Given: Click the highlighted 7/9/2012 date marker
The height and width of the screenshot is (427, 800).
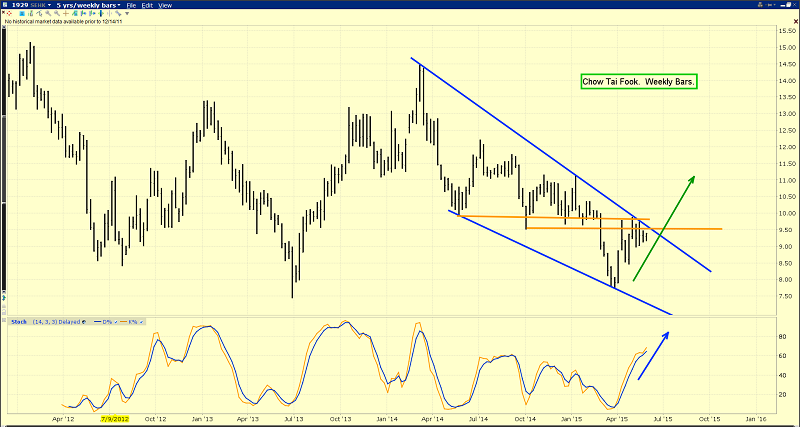Looking at the screenshot, I should click(115, 419).
